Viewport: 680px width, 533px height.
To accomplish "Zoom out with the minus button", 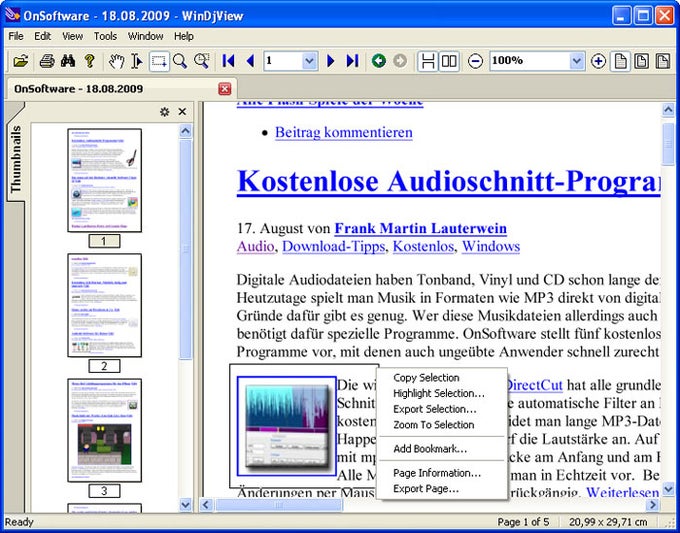I will [476, 61].
